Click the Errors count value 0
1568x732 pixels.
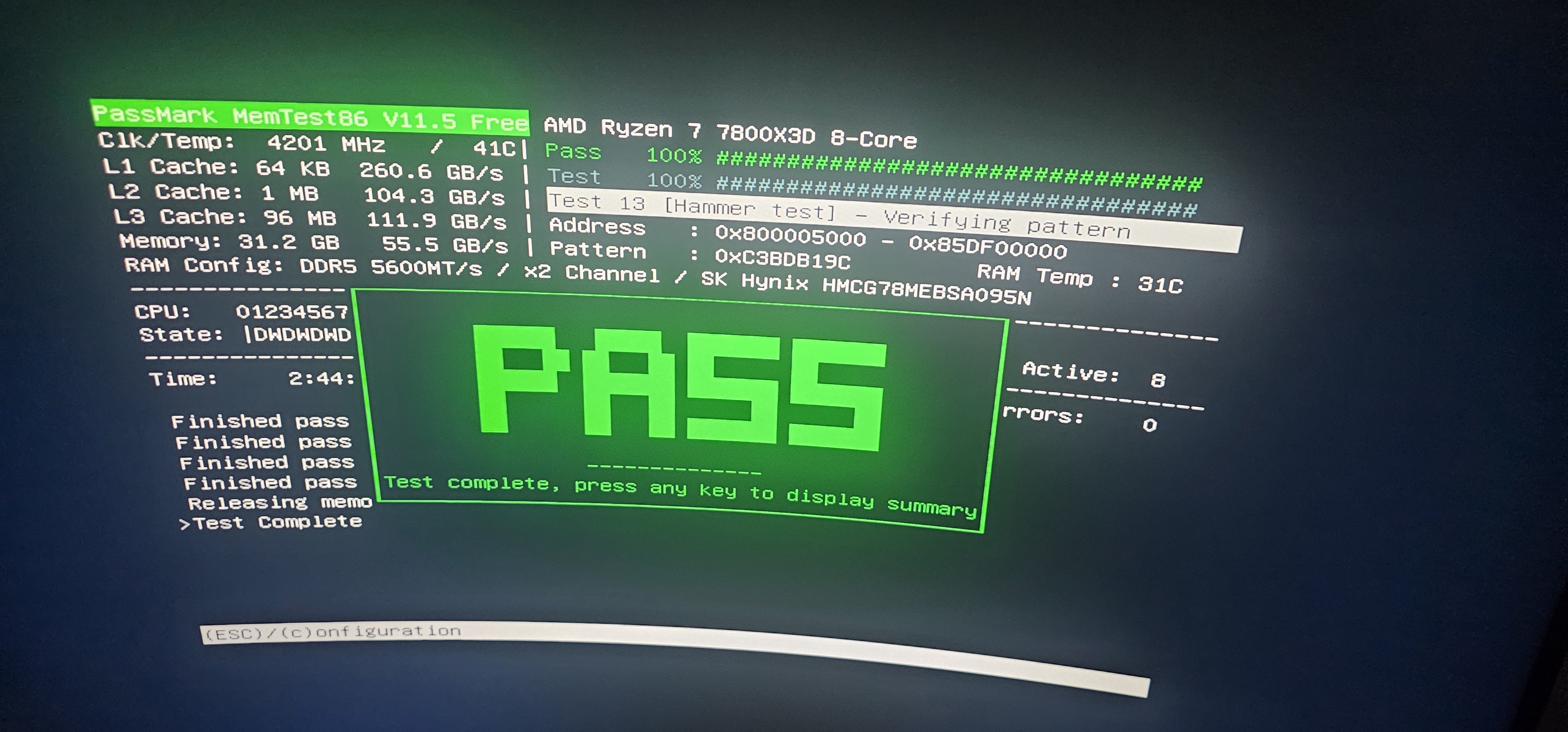coord(1149,425)
